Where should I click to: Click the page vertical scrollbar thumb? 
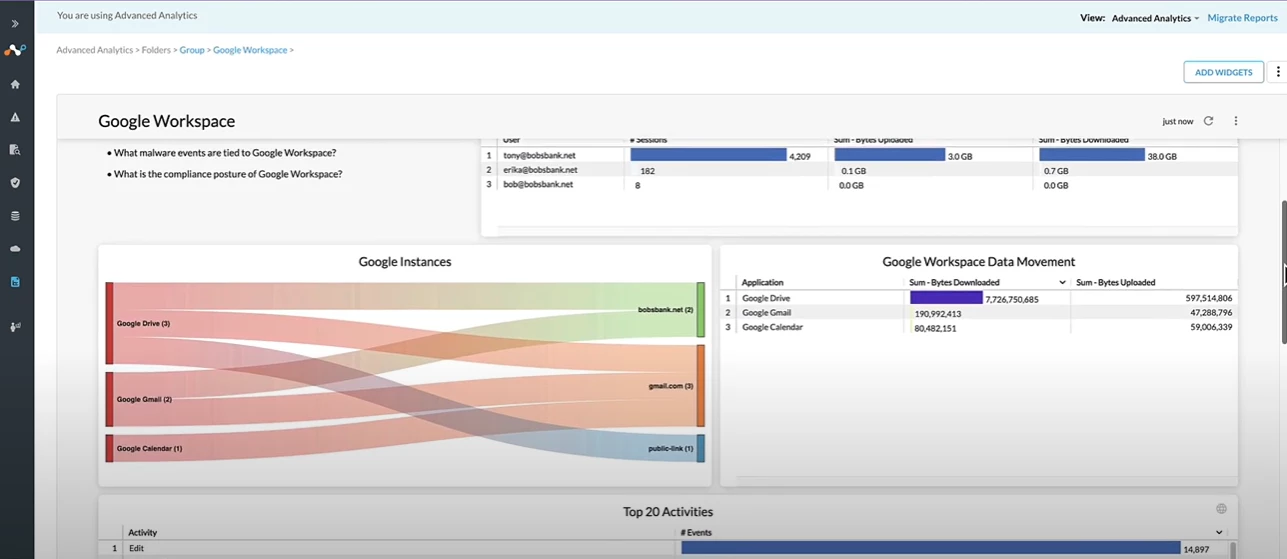tap(1284, 272)
